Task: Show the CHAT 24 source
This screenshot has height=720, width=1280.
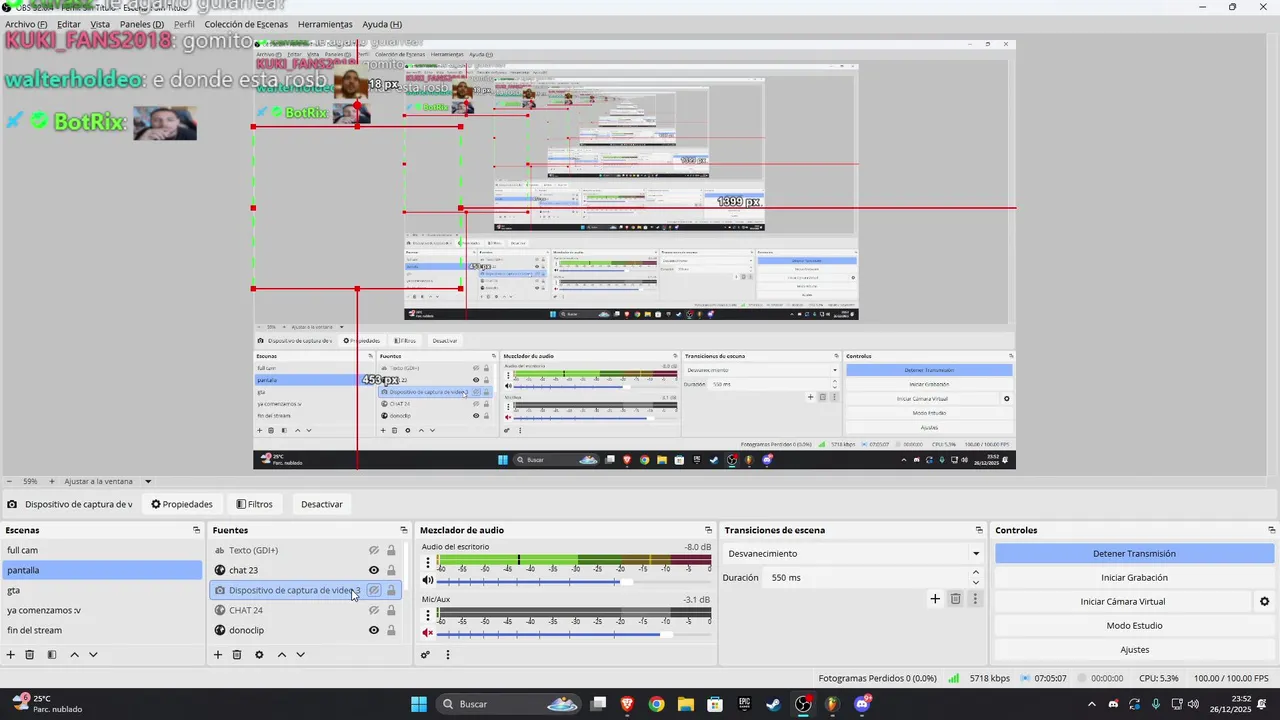Action: coord(374,610)
